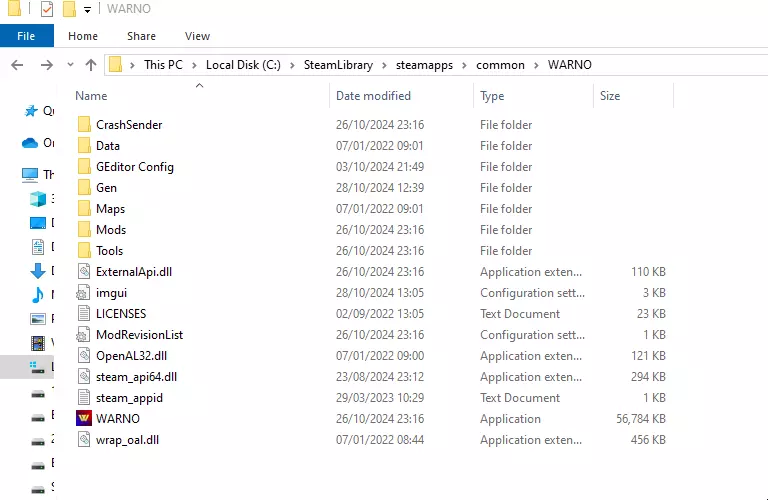Open the Customize Quick Access Toolbar dropdown

pos(87,9)
